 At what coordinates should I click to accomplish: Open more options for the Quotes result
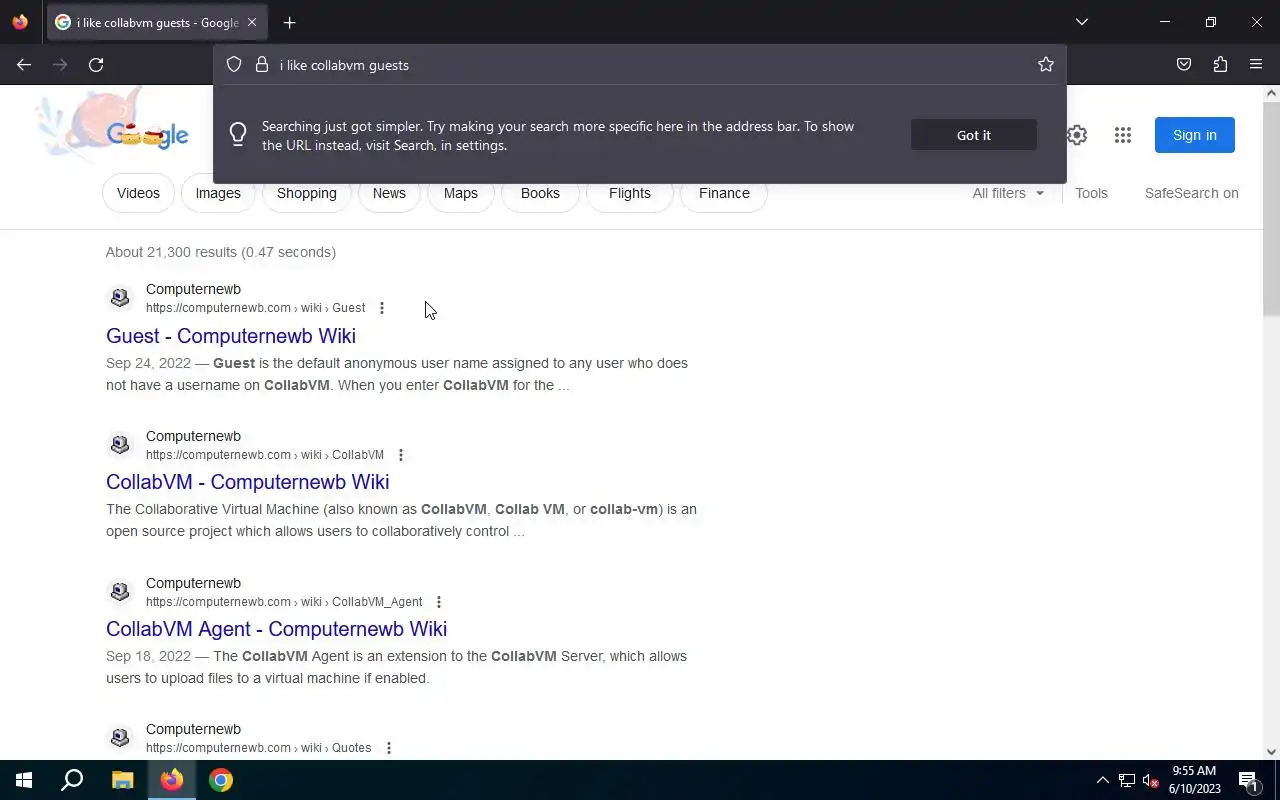pyautogui.click(x=389, y=748)
